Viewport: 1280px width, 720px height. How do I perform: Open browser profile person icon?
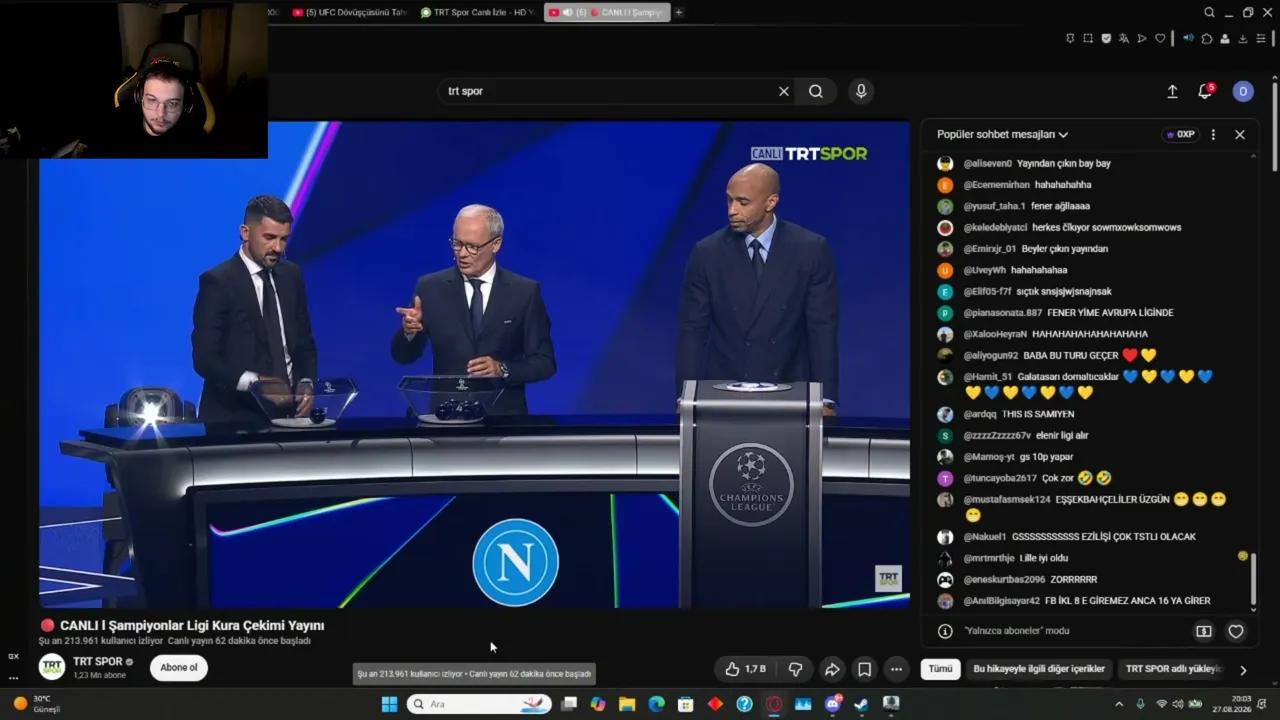(x=1225, y=38)
